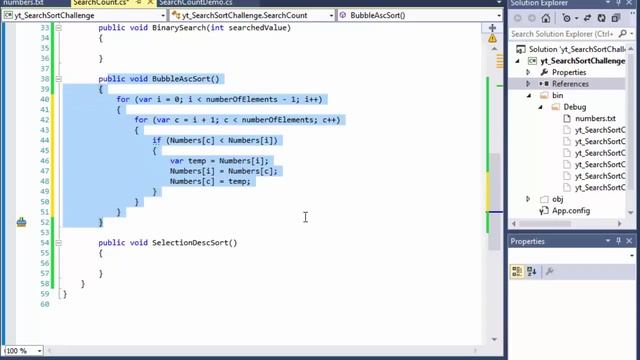Click the C# project icon of yt_SearchSortChallenge
The height and width of the screenshot is (360, 640).
532,61
